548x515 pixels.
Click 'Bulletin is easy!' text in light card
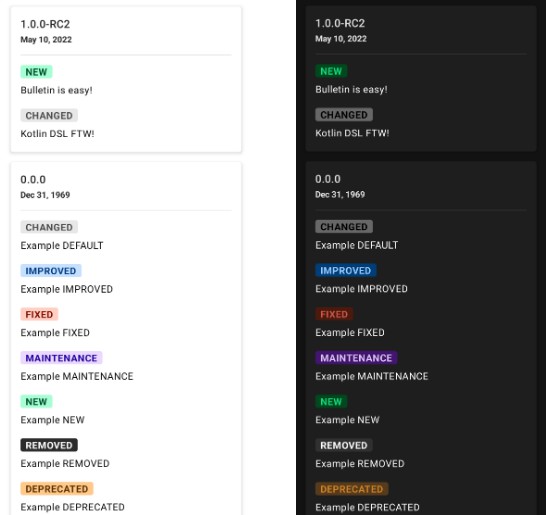[56, 90]
